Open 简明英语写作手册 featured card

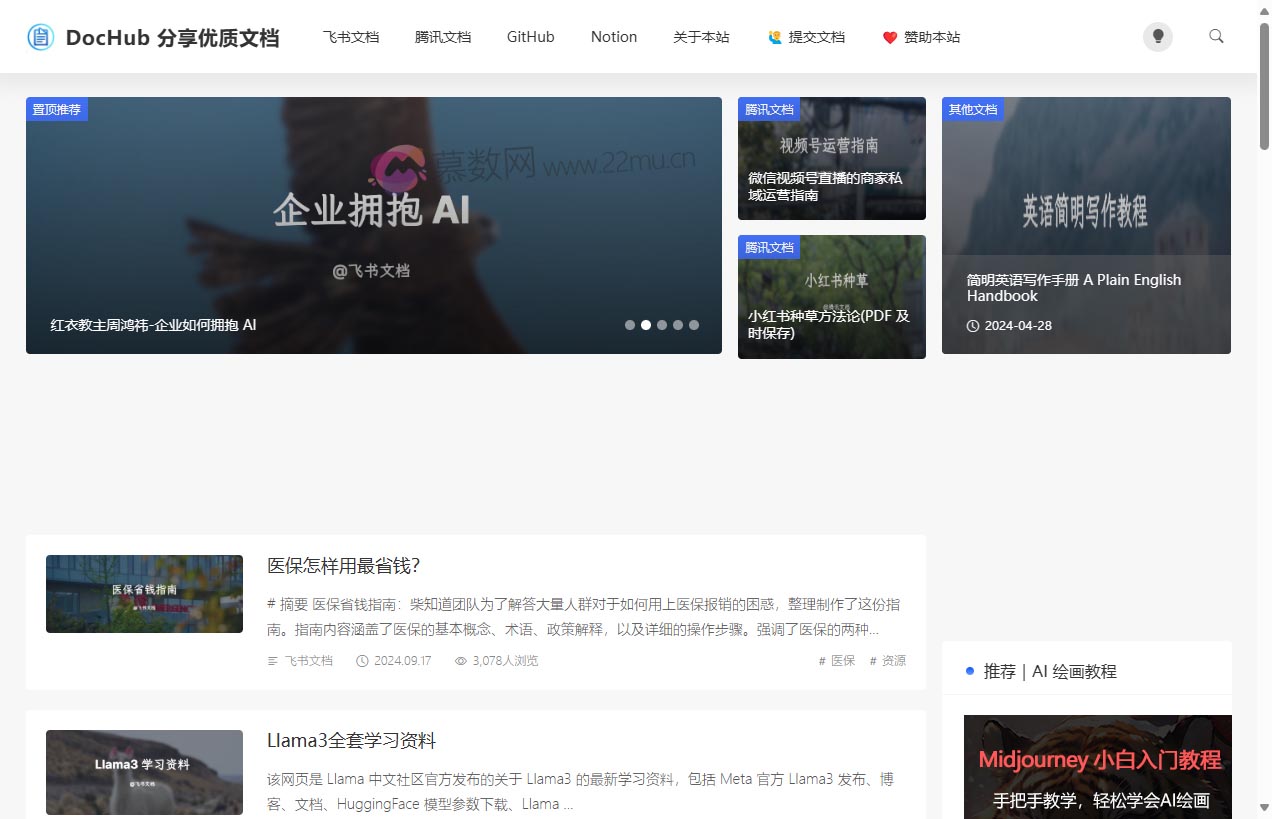1086,226
